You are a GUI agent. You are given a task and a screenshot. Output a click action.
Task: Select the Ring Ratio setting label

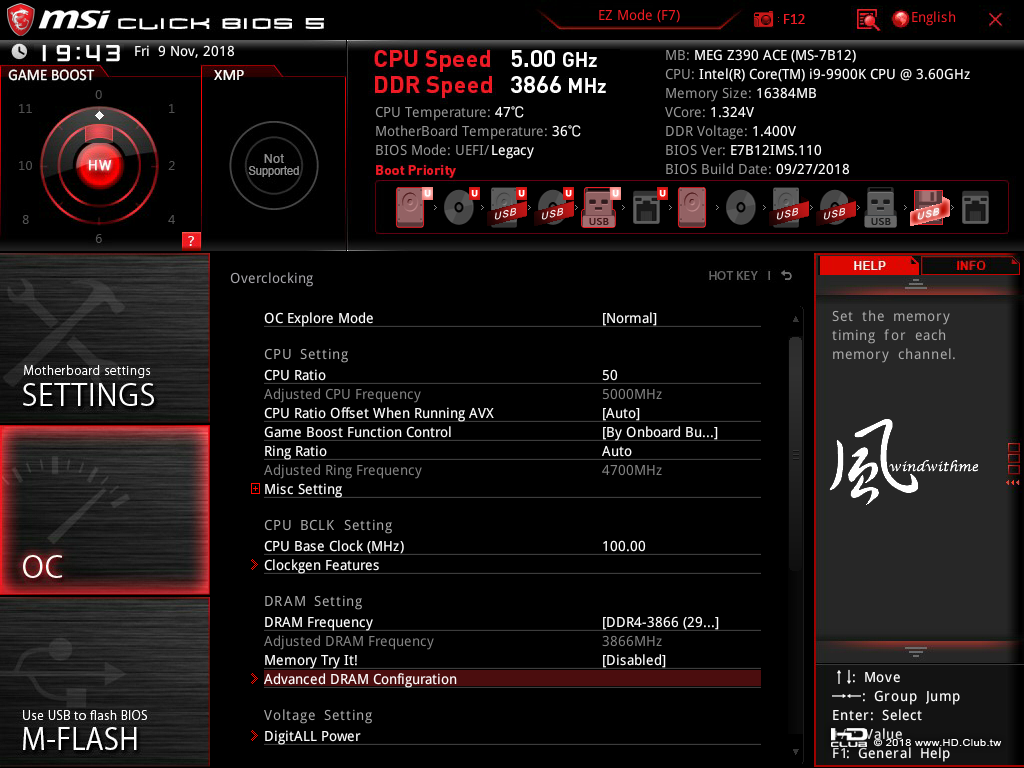click(x=295, y=451)
